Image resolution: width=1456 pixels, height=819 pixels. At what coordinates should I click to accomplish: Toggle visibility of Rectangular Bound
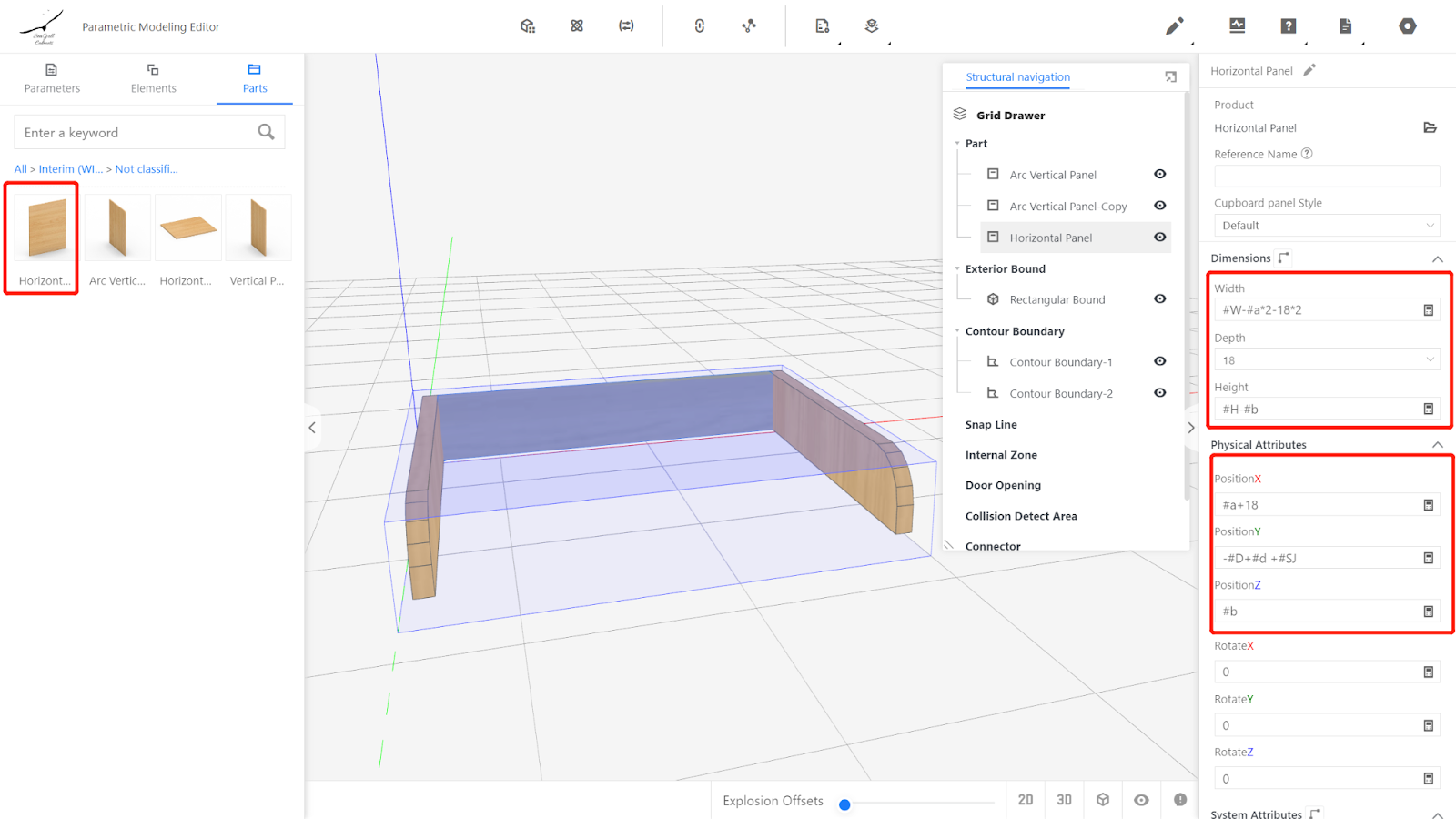point(1159,298)
